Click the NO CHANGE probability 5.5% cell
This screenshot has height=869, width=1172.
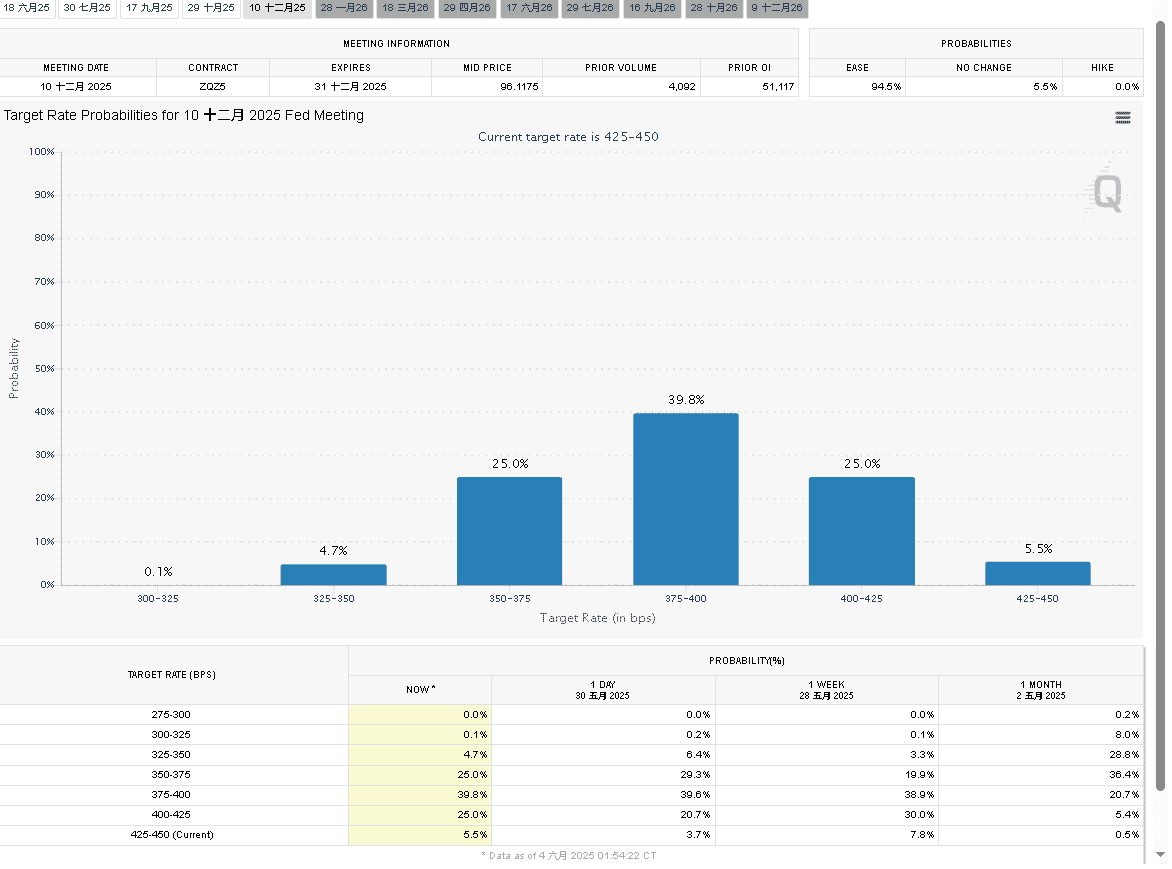(x=984, y=87)
